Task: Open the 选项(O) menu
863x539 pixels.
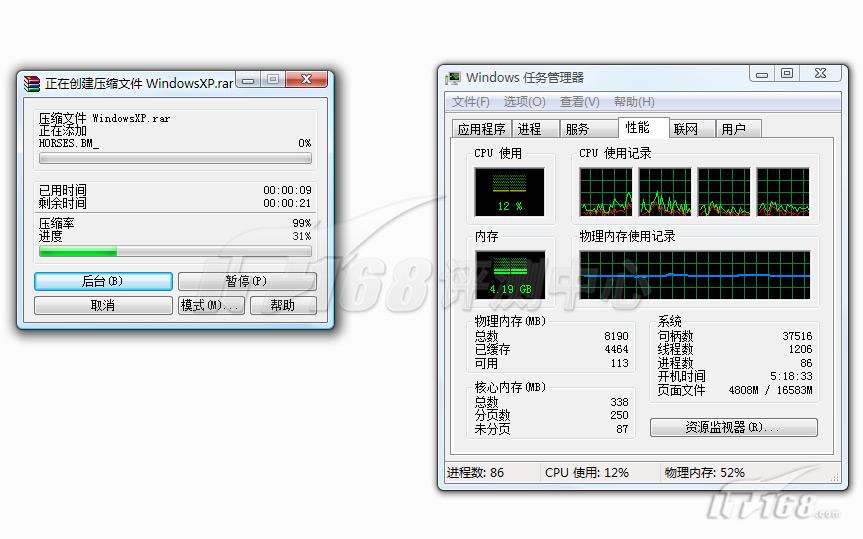Action: (x=524, y=102)
